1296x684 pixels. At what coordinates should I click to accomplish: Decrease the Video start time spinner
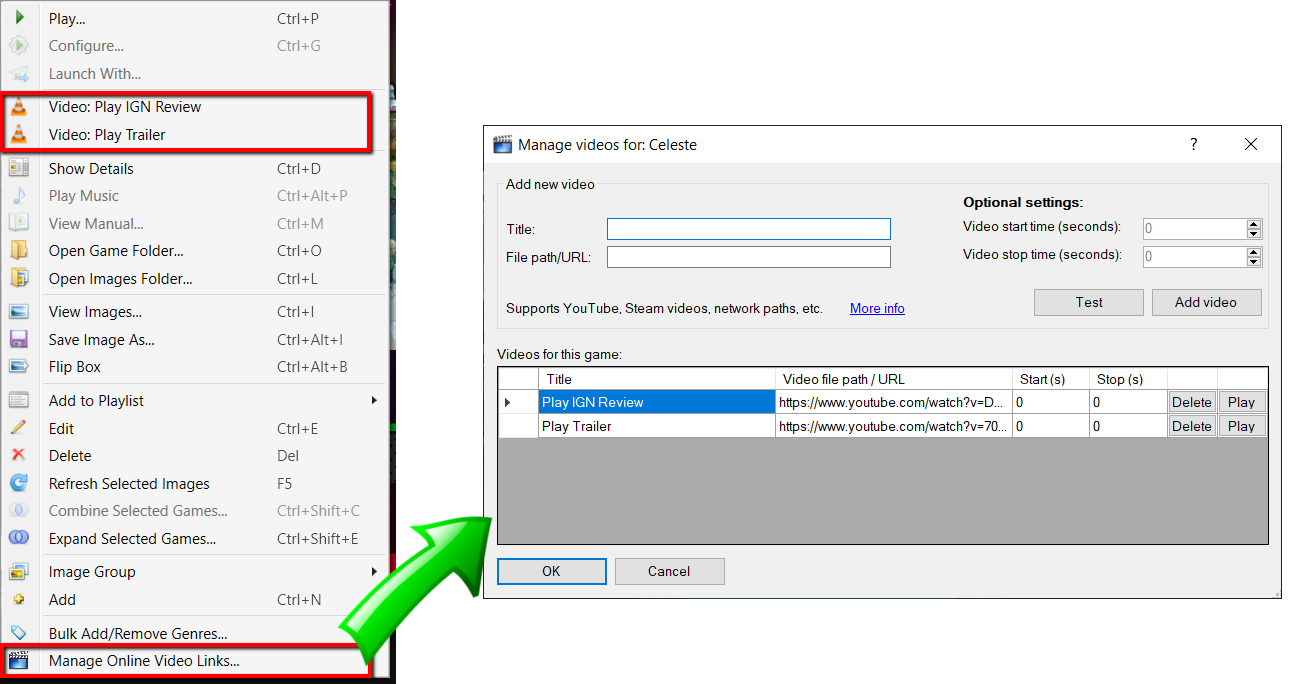(x=1254, y=233)
